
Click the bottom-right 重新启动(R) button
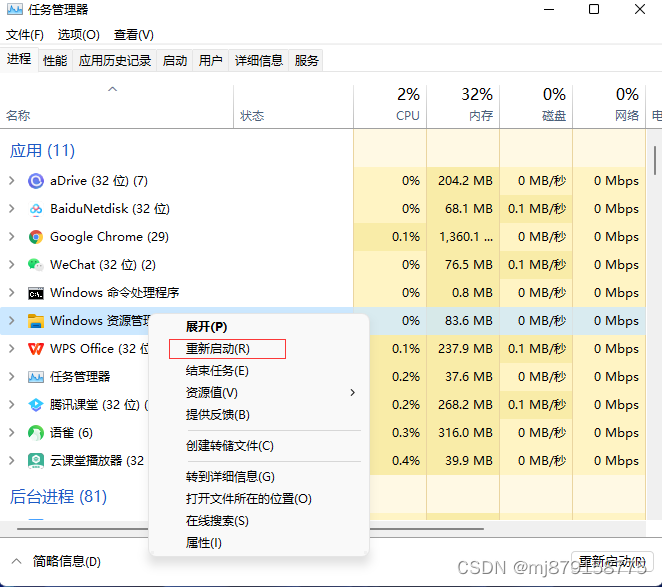[612, 562]
